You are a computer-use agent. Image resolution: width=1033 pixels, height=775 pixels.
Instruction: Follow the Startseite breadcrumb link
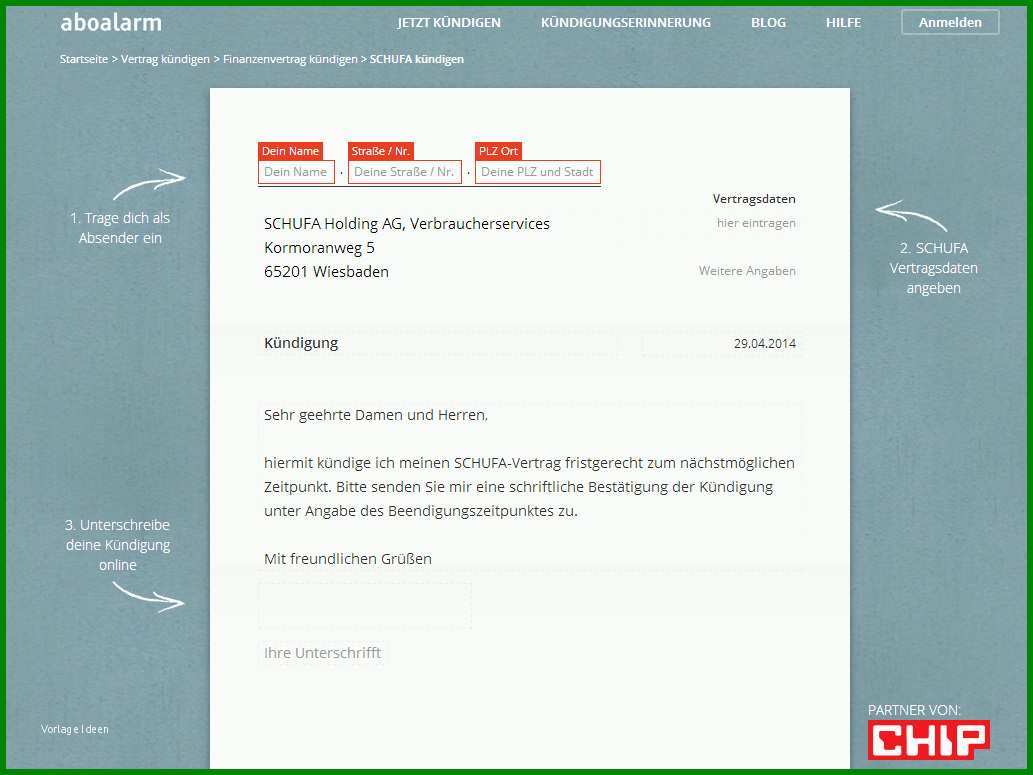tap(84, 59)
